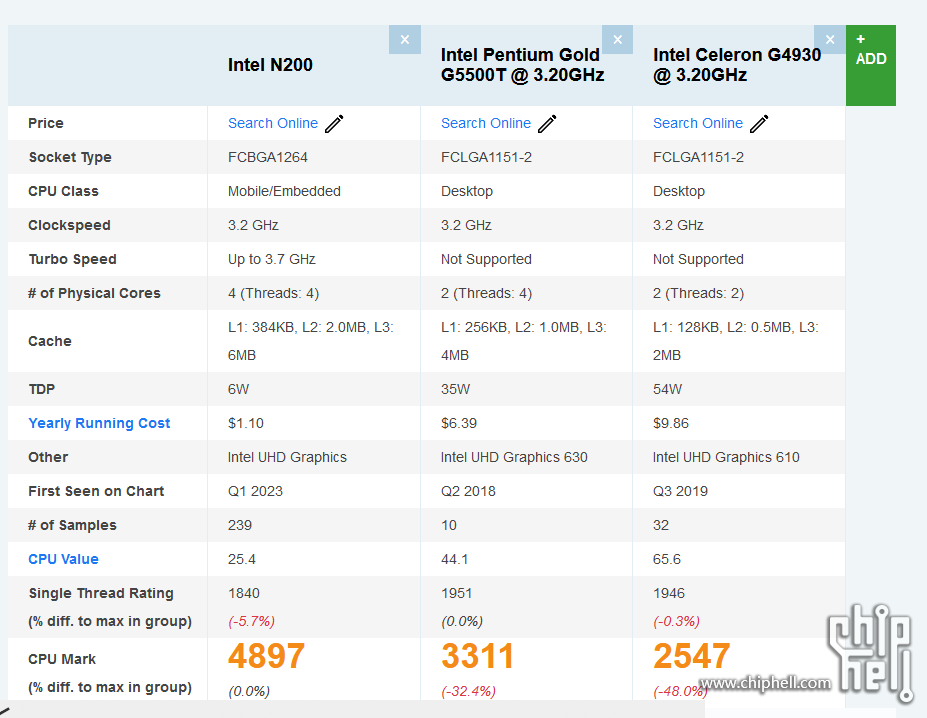Click the CPU Mark row label
This screenshot has height=718, width=927.
(62, 659)
